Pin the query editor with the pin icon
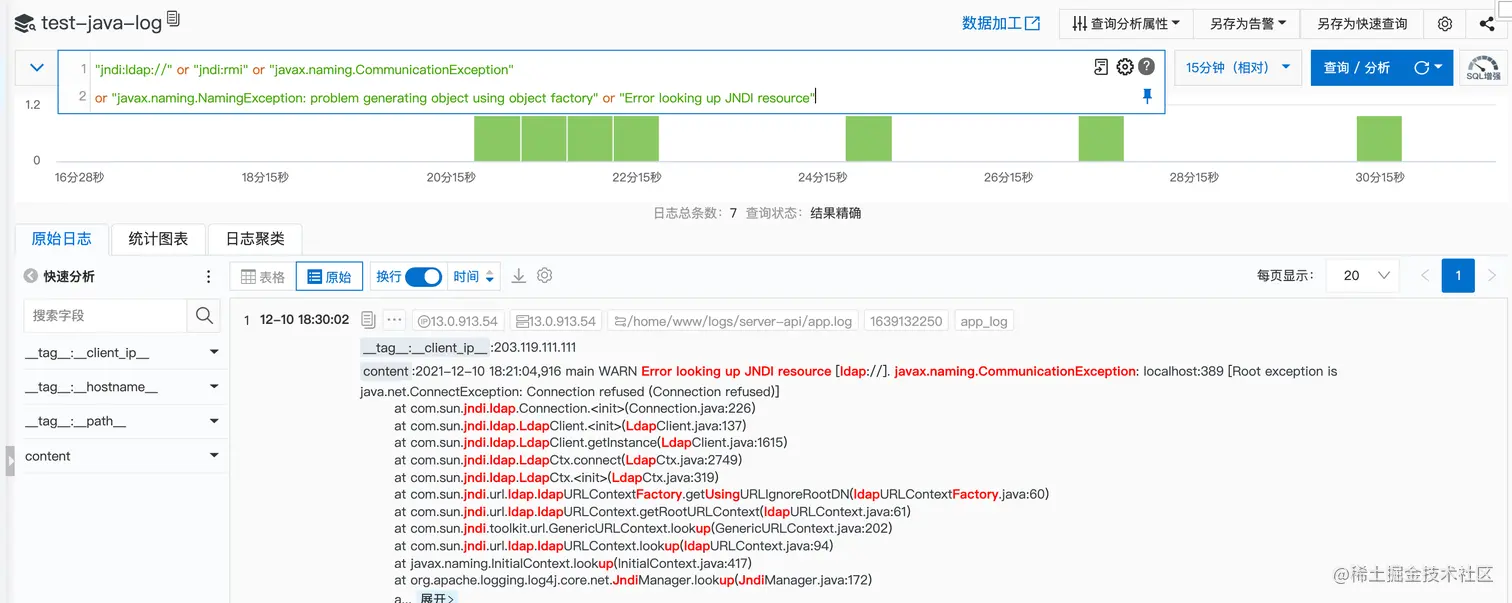Screen dimensions: 1512x603 [x=1147, y=96]
